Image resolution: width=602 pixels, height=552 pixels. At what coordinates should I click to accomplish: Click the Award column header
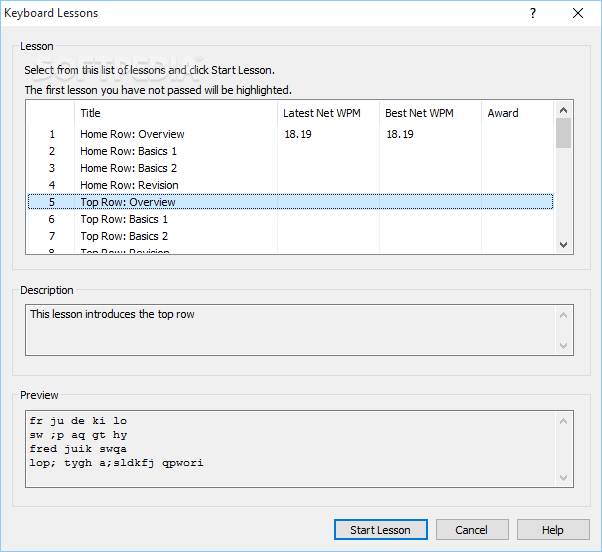click(517, 113)
